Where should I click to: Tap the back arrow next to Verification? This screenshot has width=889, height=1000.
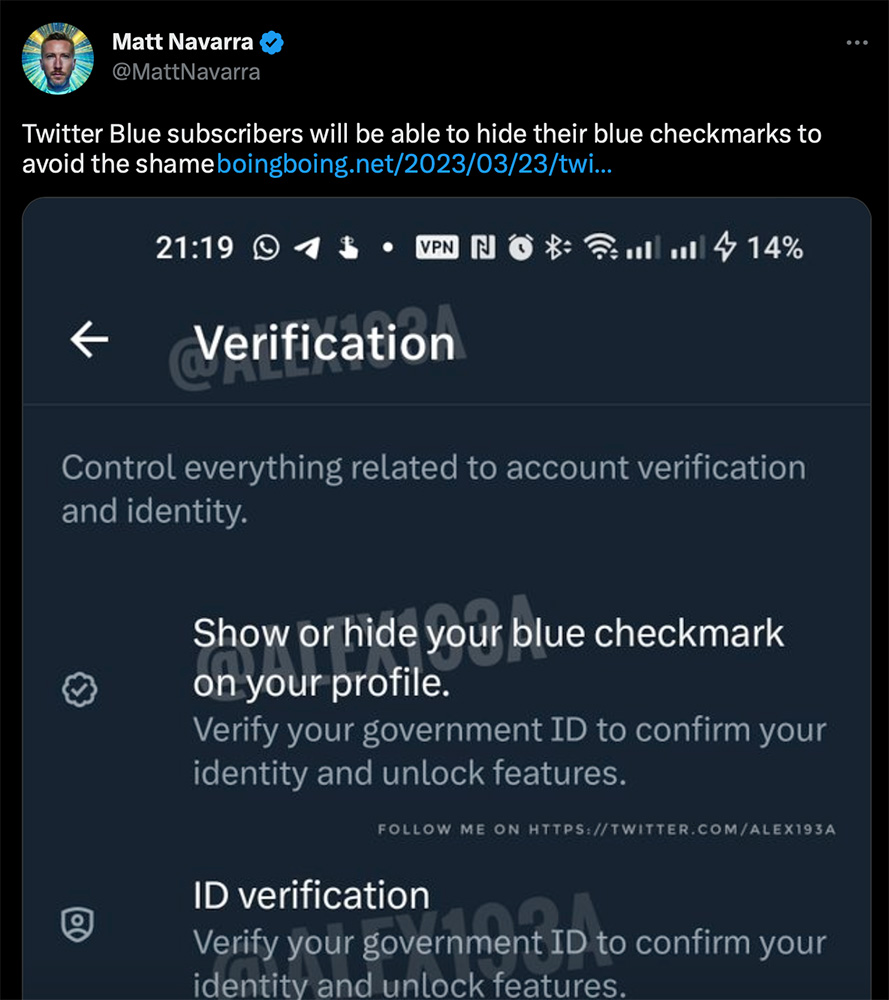click(89, 341)
